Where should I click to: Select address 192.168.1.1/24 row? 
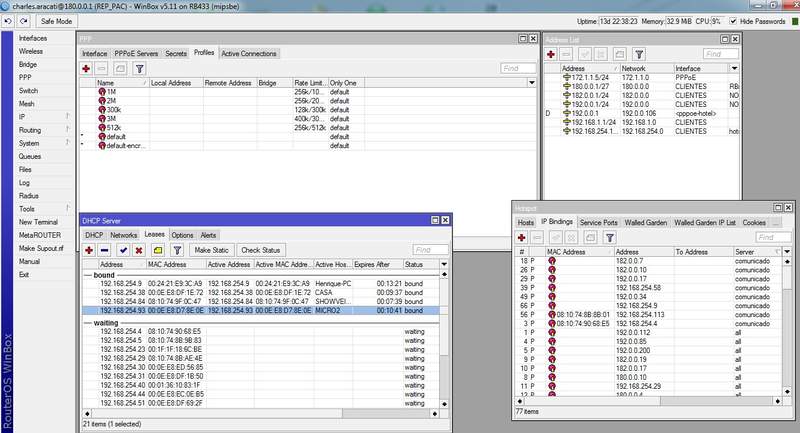[x=642, y=122]
